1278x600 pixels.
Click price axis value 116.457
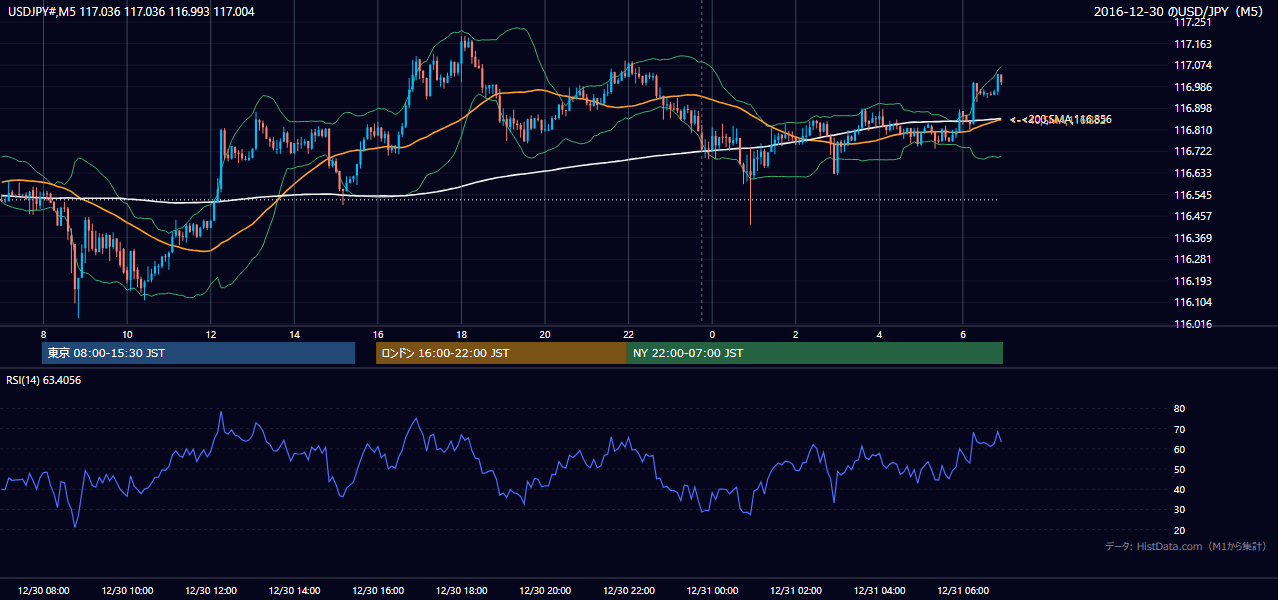1193,216
